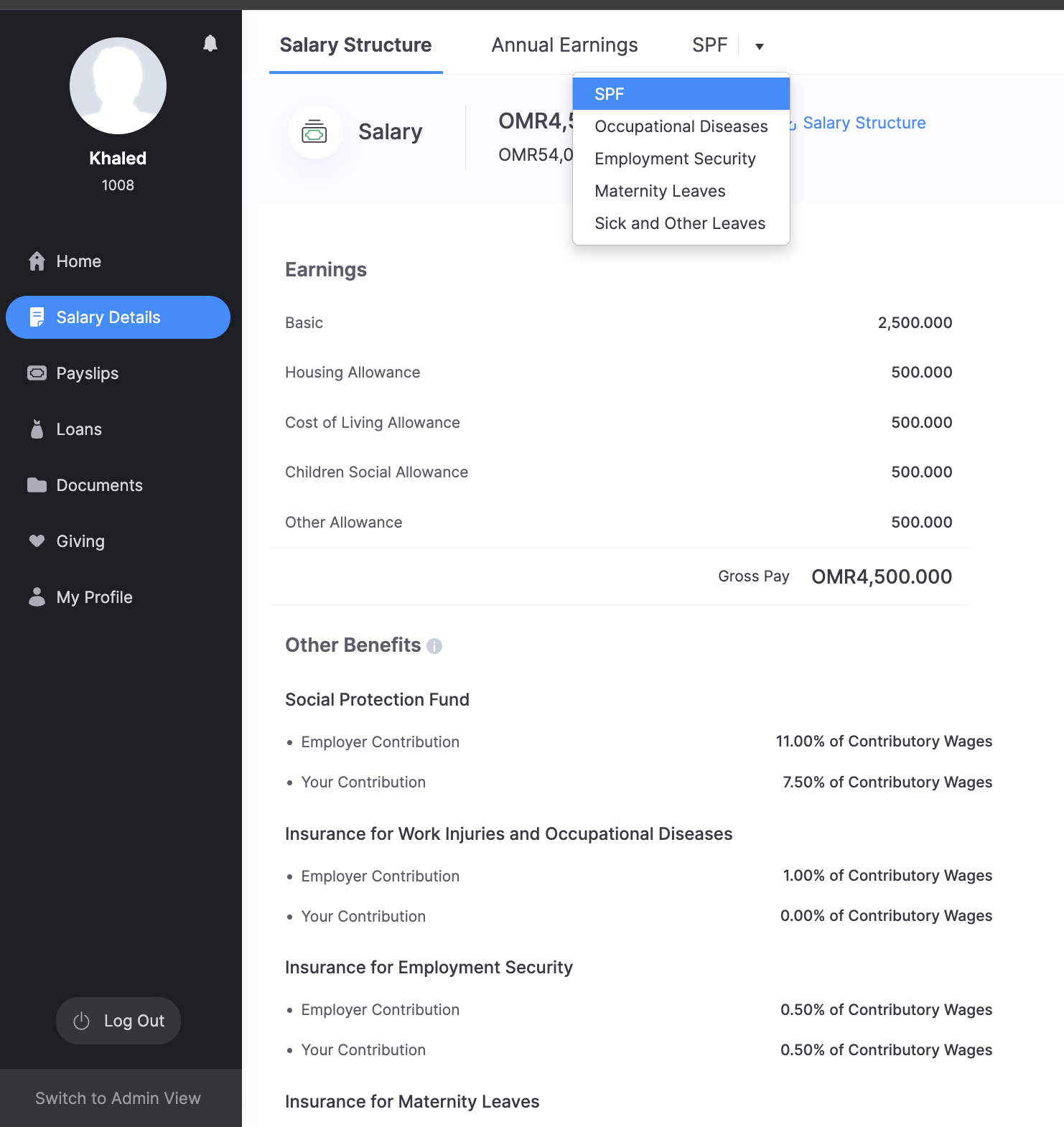The width and height of the screenshot is (1064, 1127).
Task: Click the My Profile person icon
Action: (x=37, y=597)
